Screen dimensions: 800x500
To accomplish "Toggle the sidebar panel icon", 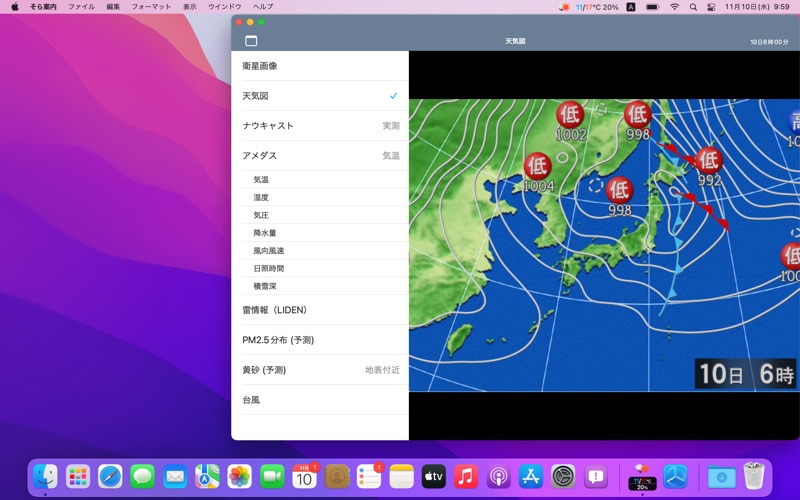I will [251, 41].
